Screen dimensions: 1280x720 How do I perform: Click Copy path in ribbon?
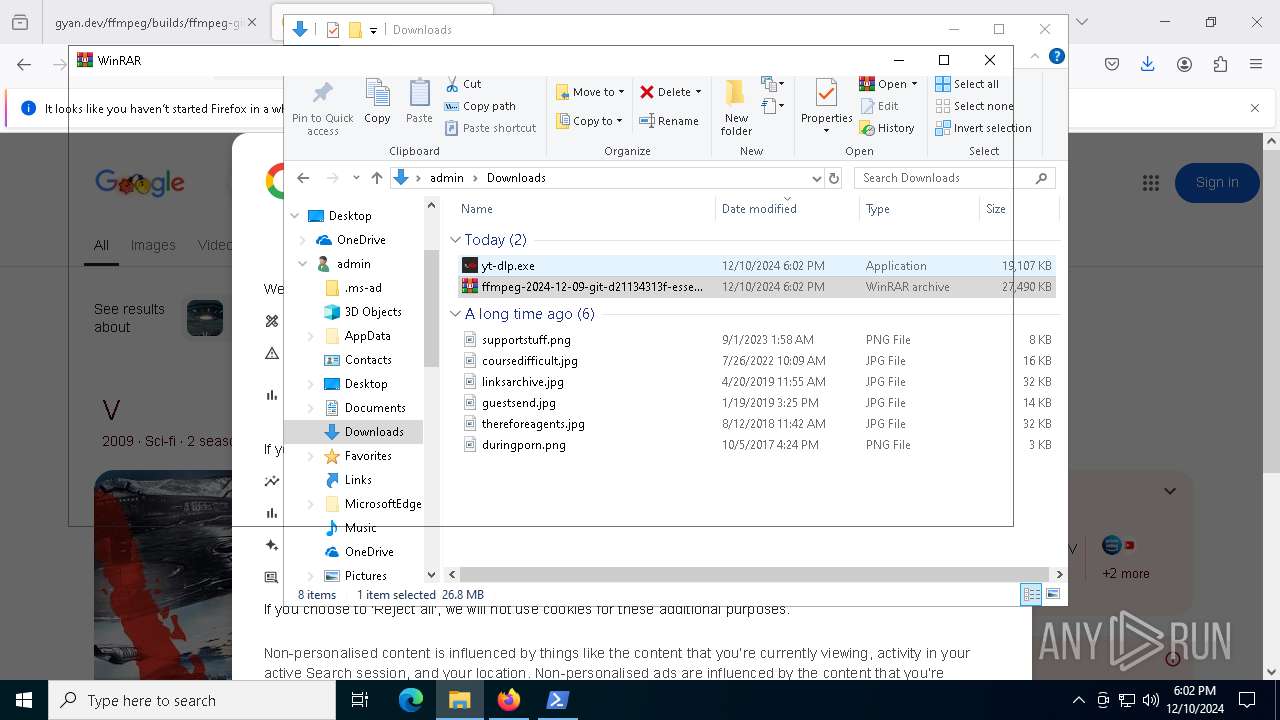click(480, 106)
